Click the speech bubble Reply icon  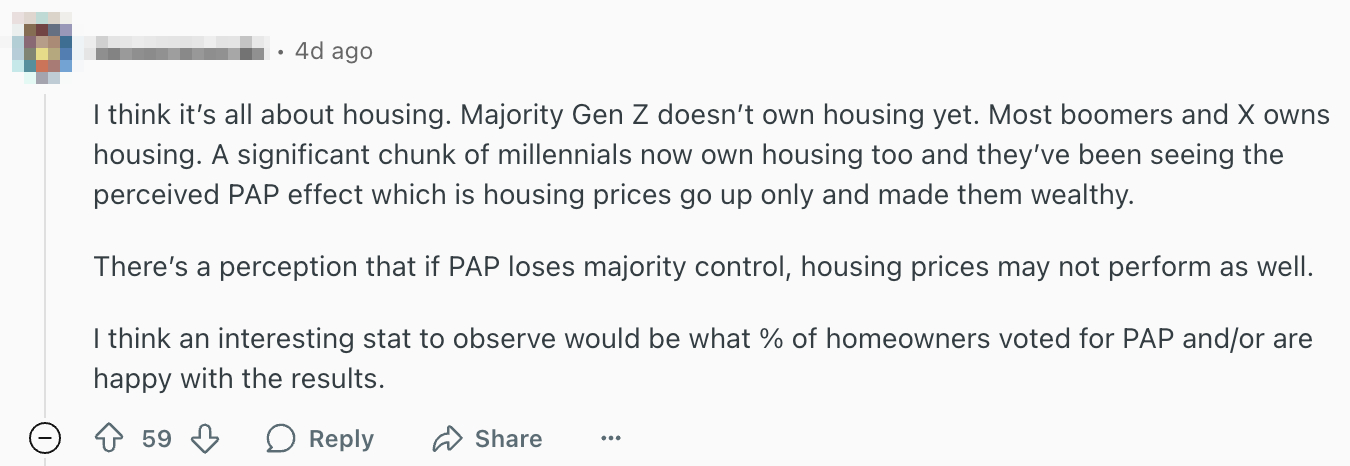tap(281, 438)
